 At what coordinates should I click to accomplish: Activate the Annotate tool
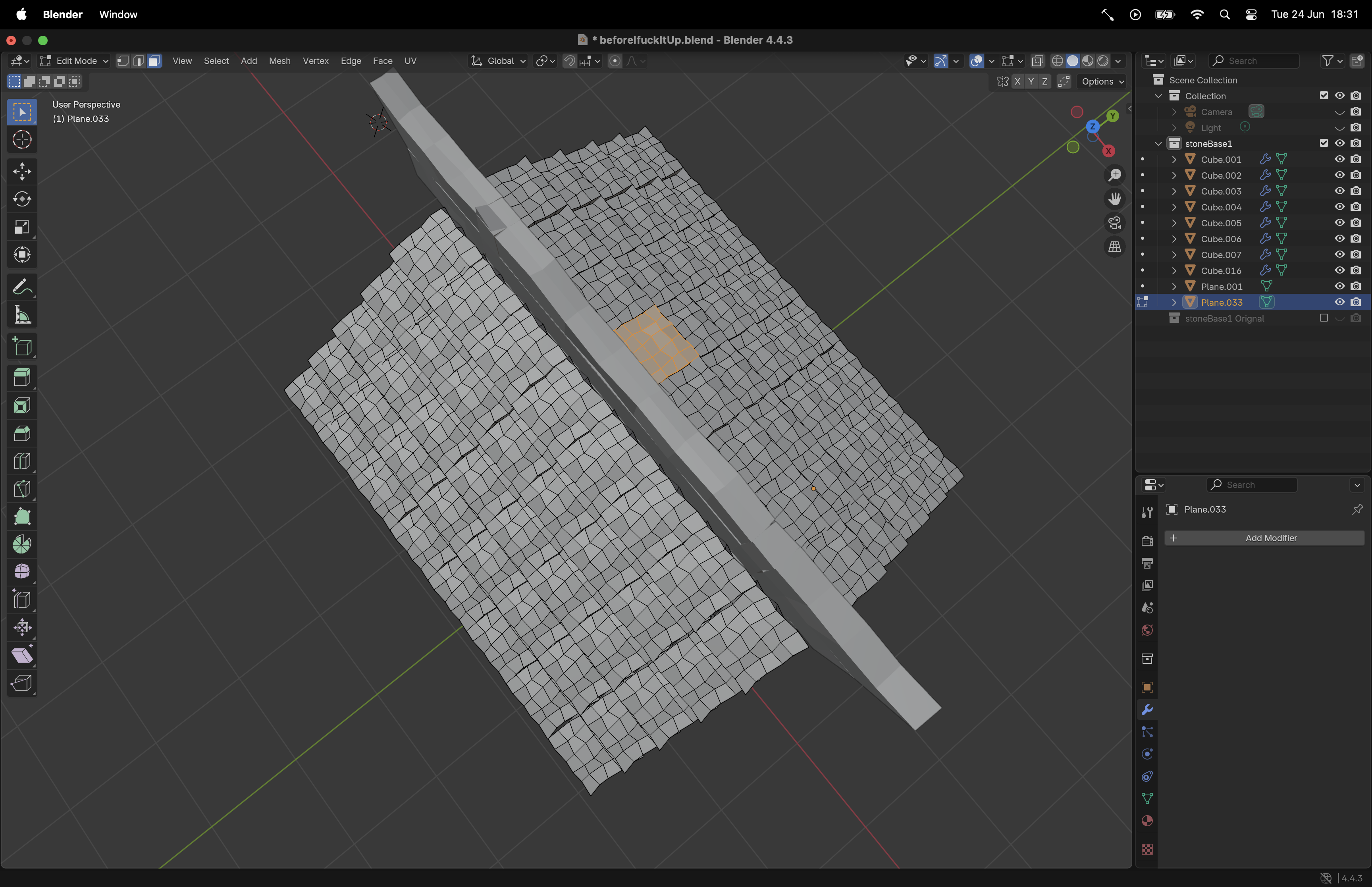[x=22, y=287]
